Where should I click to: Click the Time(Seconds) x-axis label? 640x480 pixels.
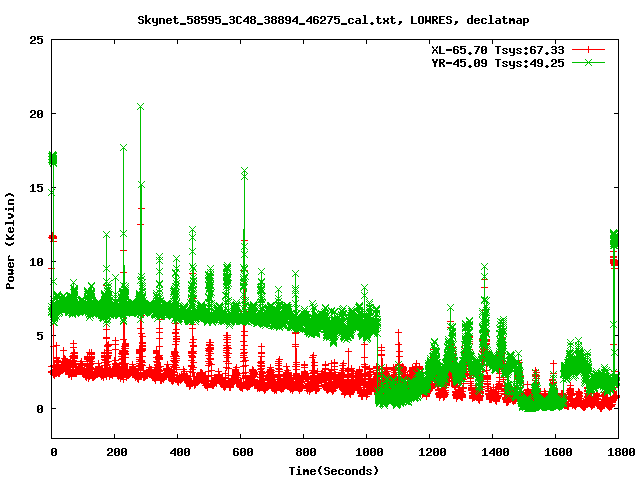pyautogui.click(x=333, y=469)
